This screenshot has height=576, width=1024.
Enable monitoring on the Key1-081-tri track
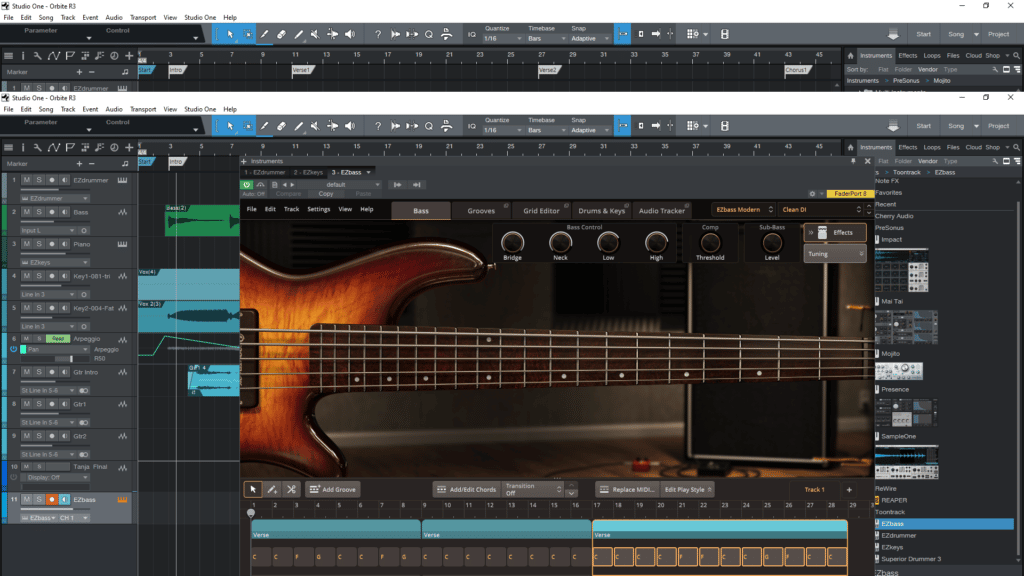click(x=64, y=276)
